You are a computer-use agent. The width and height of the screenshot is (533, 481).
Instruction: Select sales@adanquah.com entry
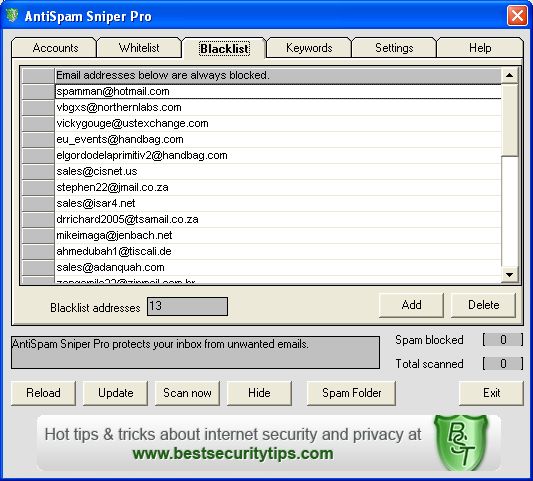[x=278, y=267]
